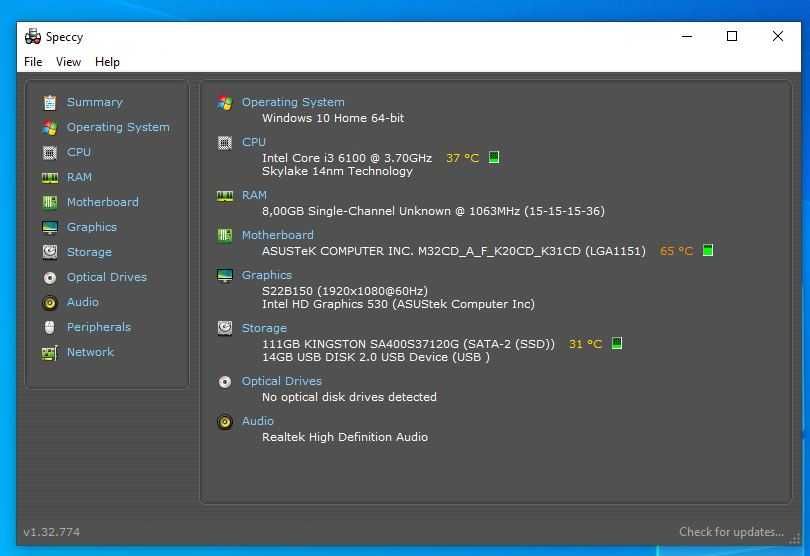Select Operating System in the sidebar

[118, 127]
